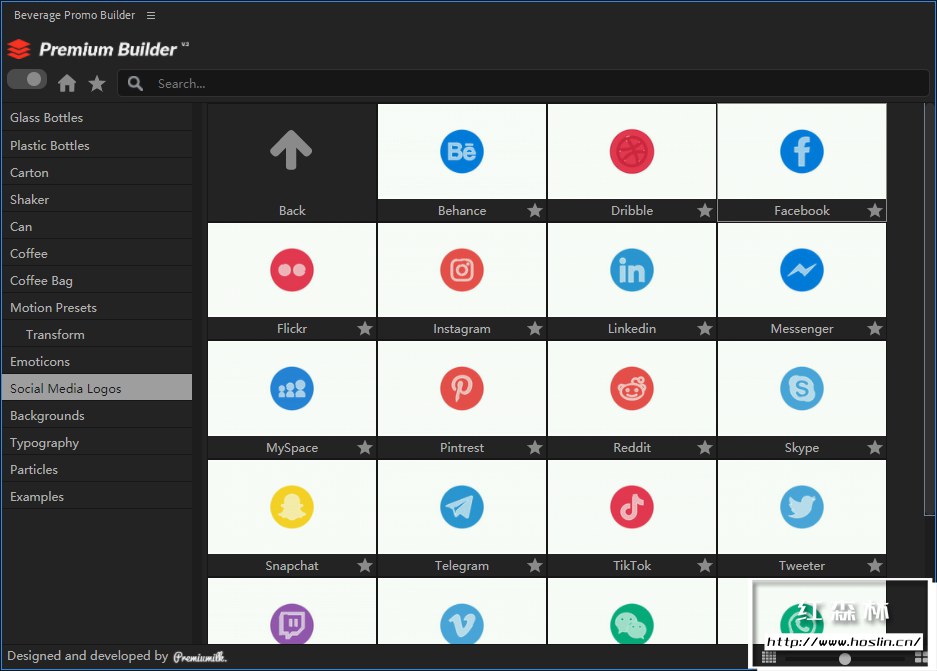
Task: Show favorites via toolbar star
Action: pyautogui.click(x=97, y=83)
